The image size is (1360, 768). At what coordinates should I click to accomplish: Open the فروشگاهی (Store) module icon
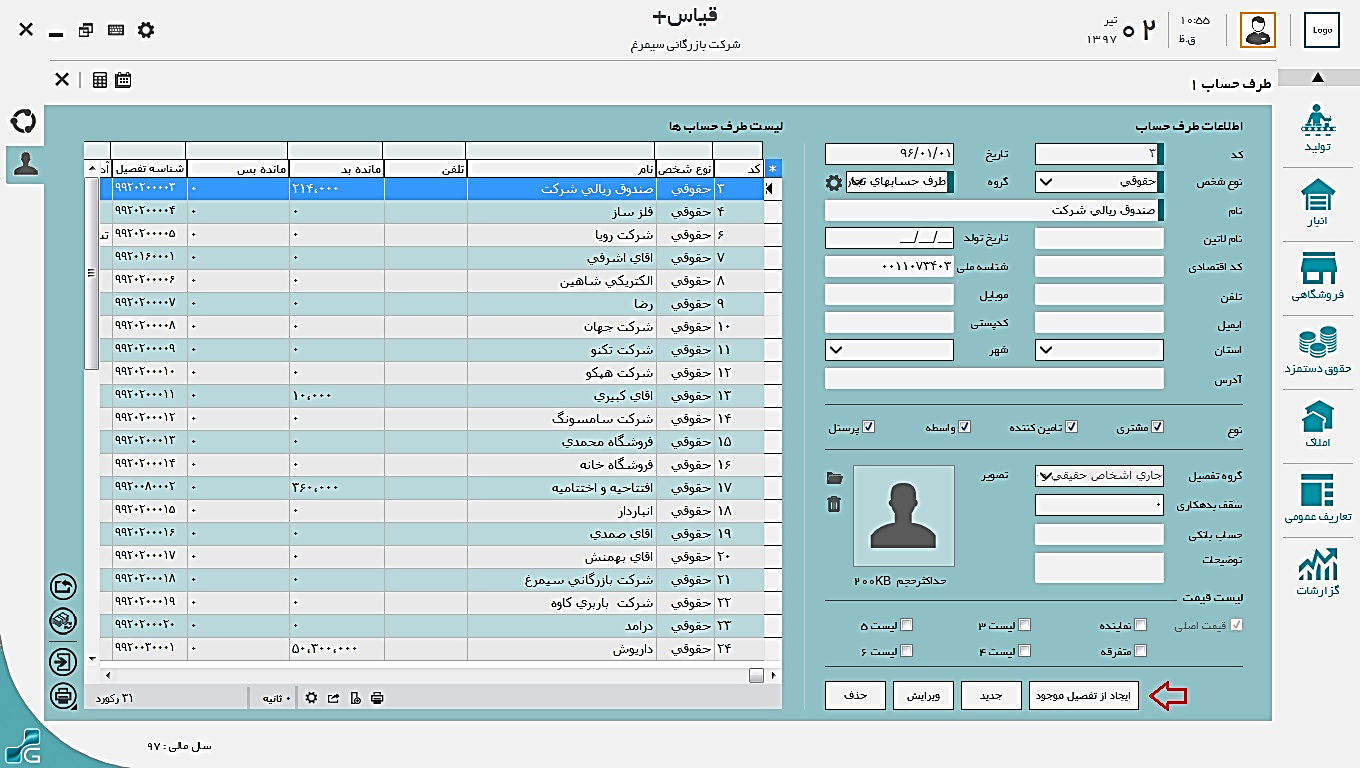pos(1317,276)
